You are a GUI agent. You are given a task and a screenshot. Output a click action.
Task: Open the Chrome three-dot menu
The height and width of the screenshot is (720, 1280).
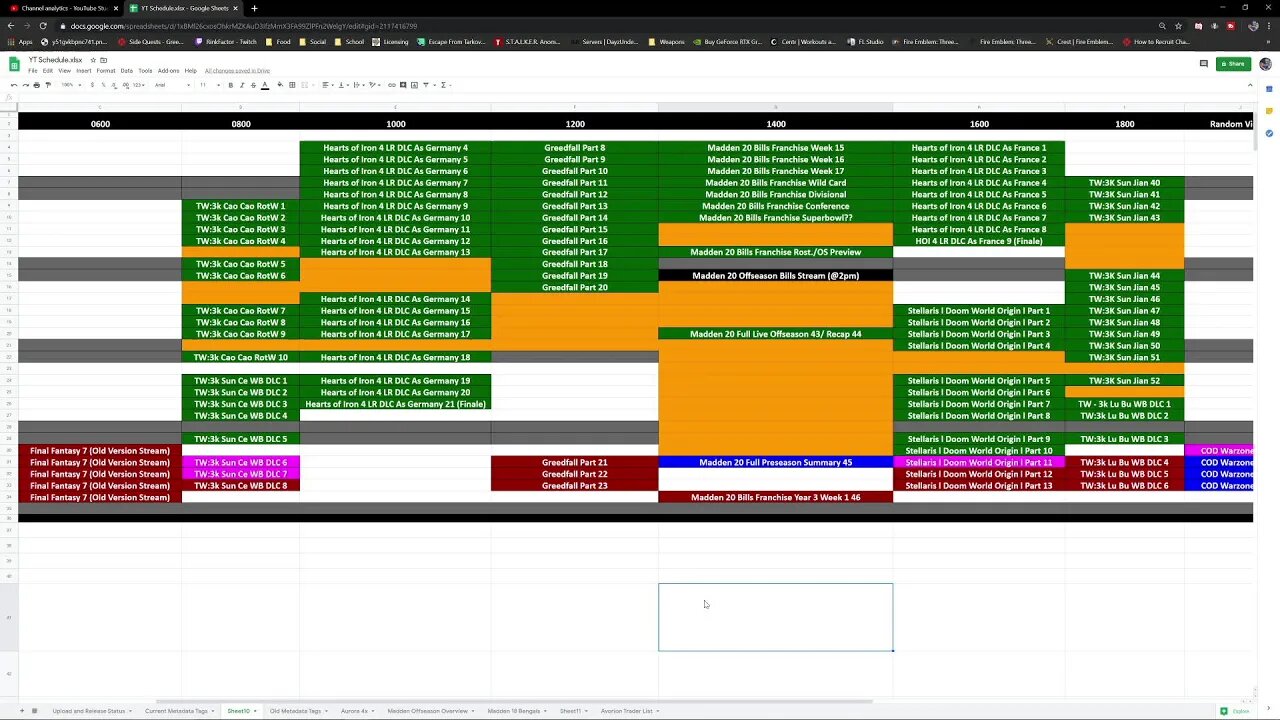(1270, 26)
